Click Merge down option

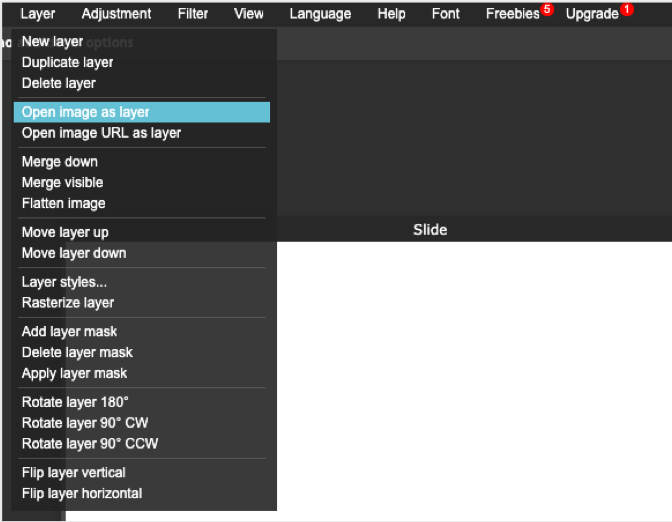tap(60, 161)
